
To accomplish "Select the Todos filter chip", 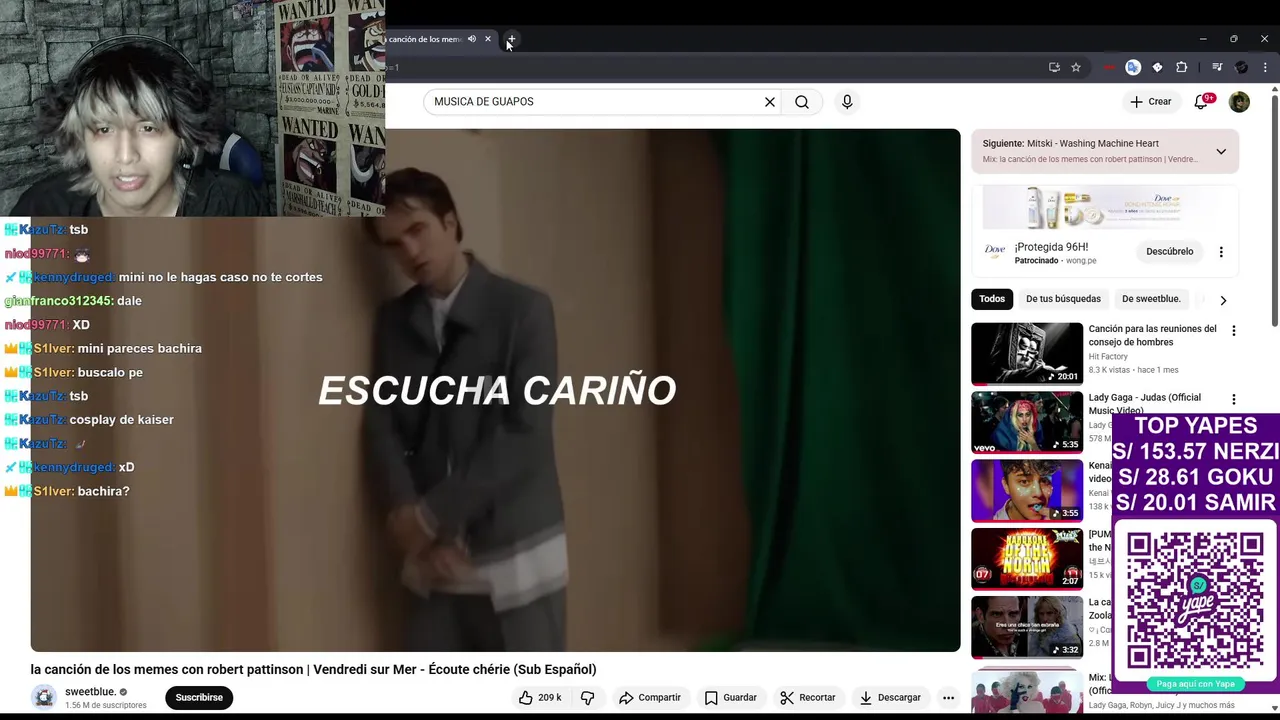I will [x=992, y=299].
